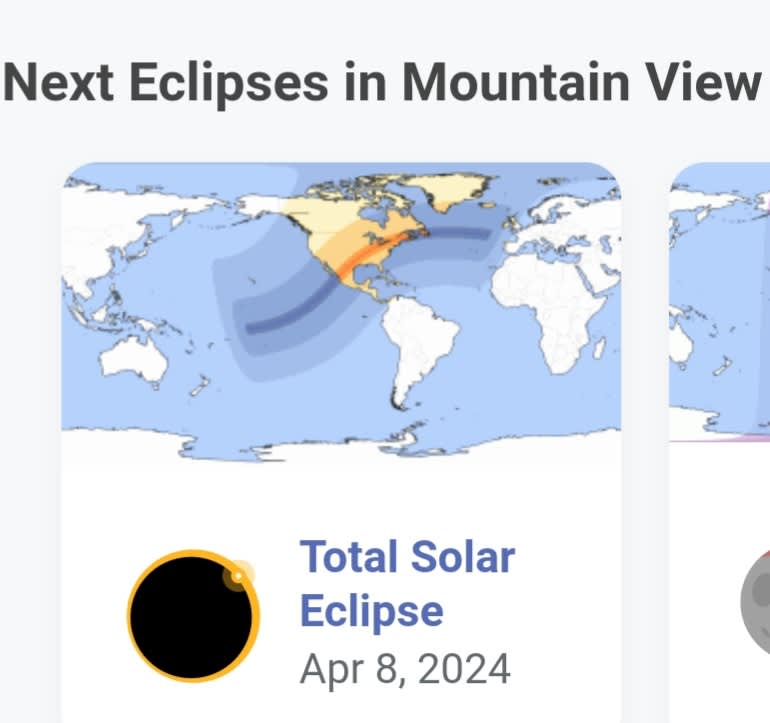Screen dimensions: 770x723
Task: Click the diamond-ring glint on the eclipse icon
Action: click(238, 575)
